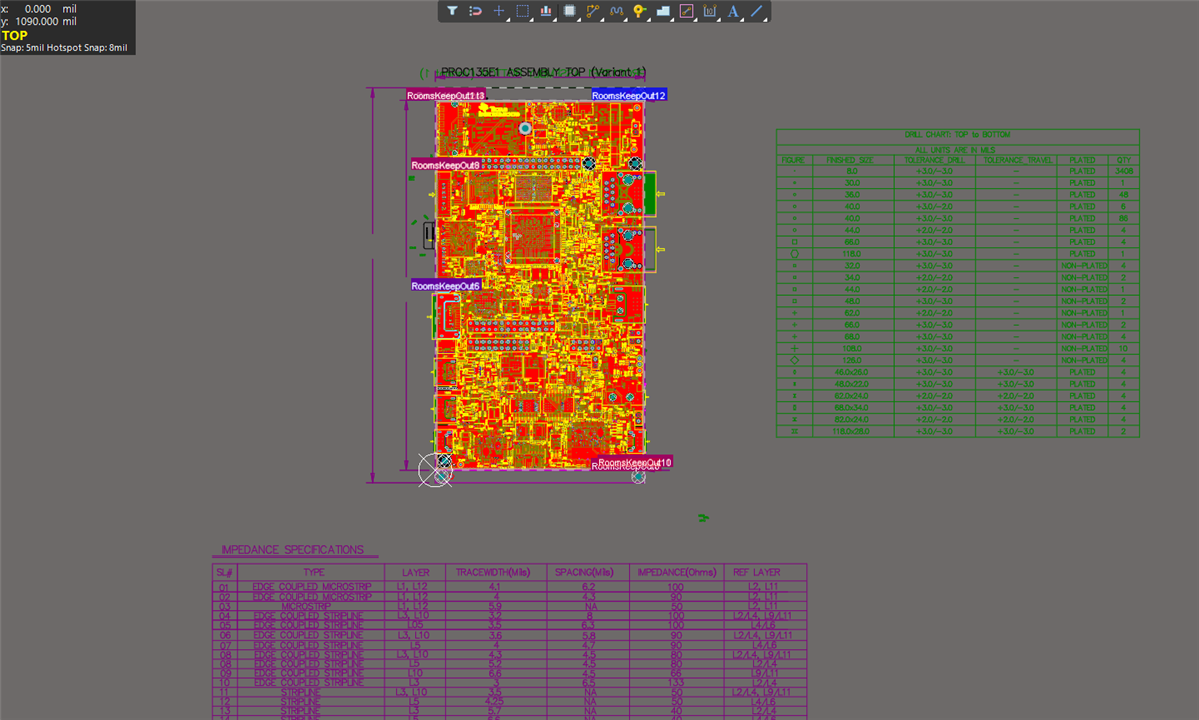
Task: Choose the place polygon plane tool
Action: click(663, 11)
